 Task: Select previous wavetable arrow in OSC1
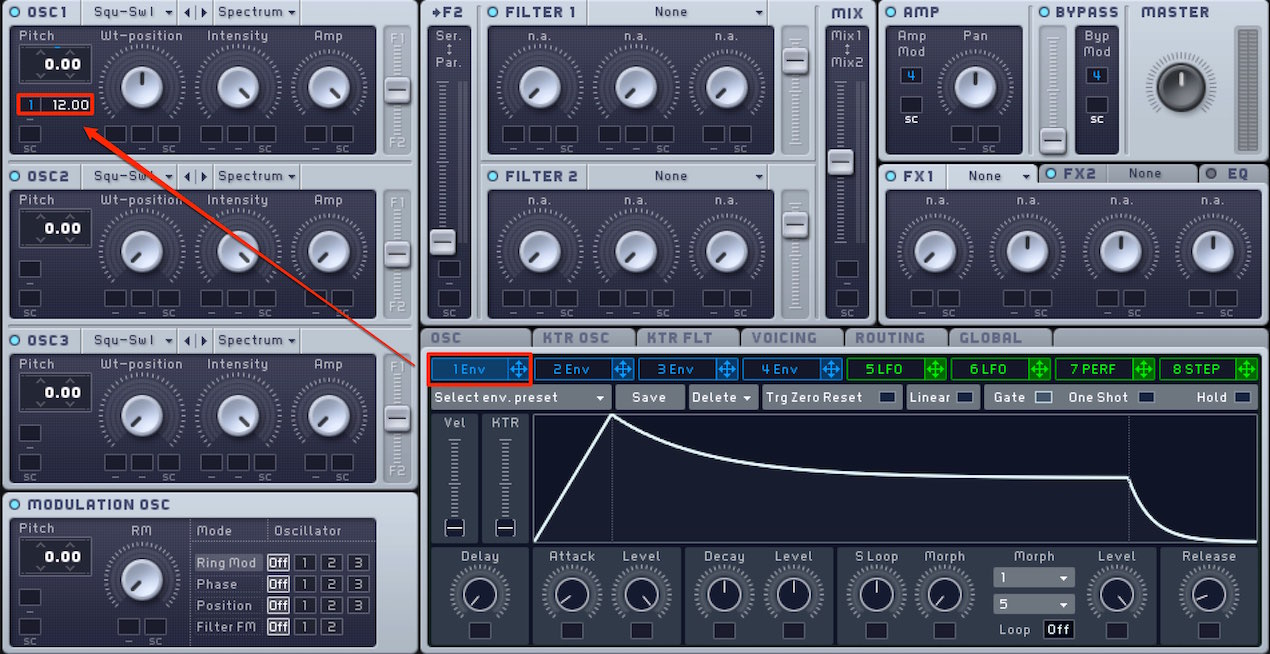[186, 12]
